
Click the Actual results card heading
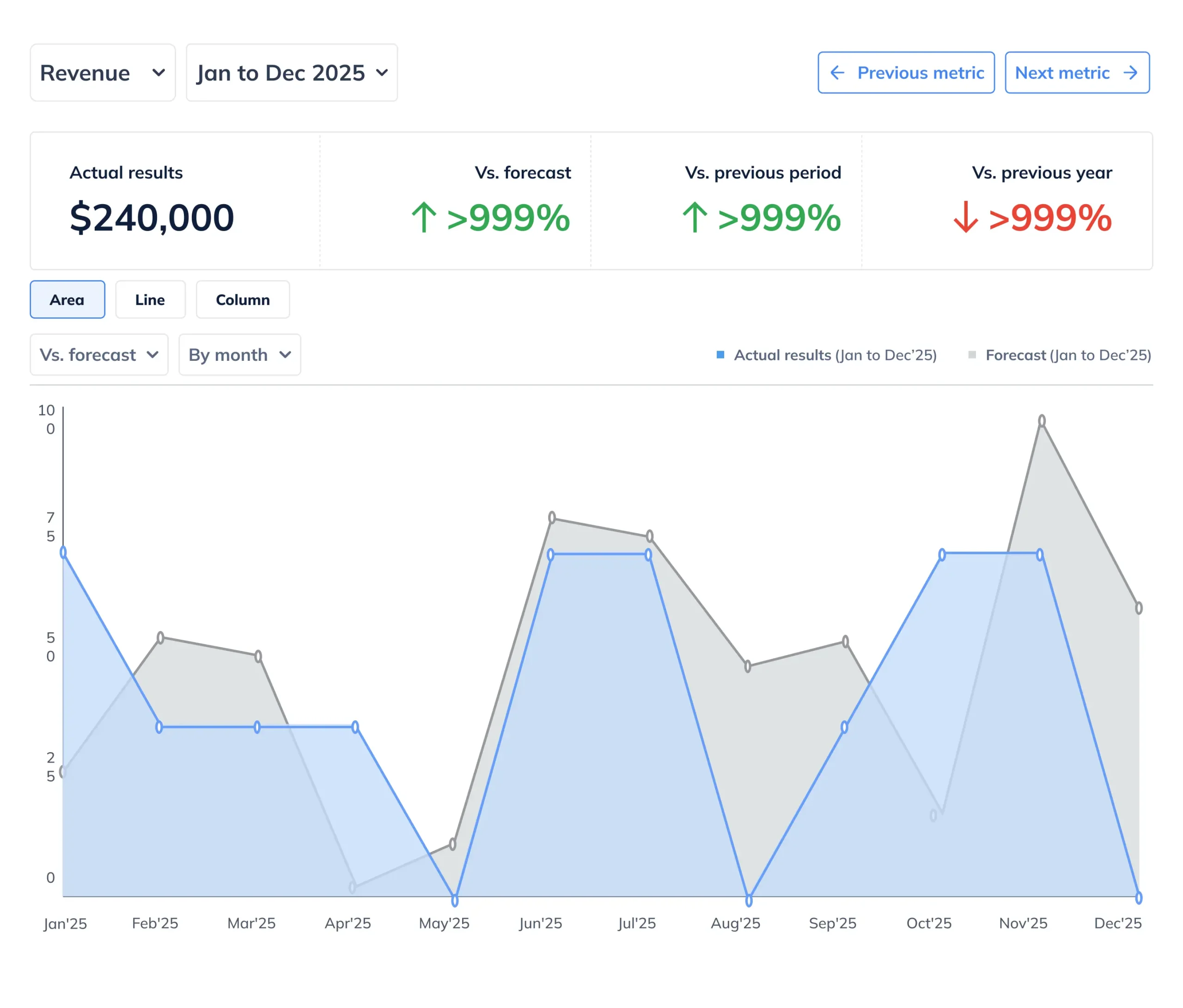[126, 172]
